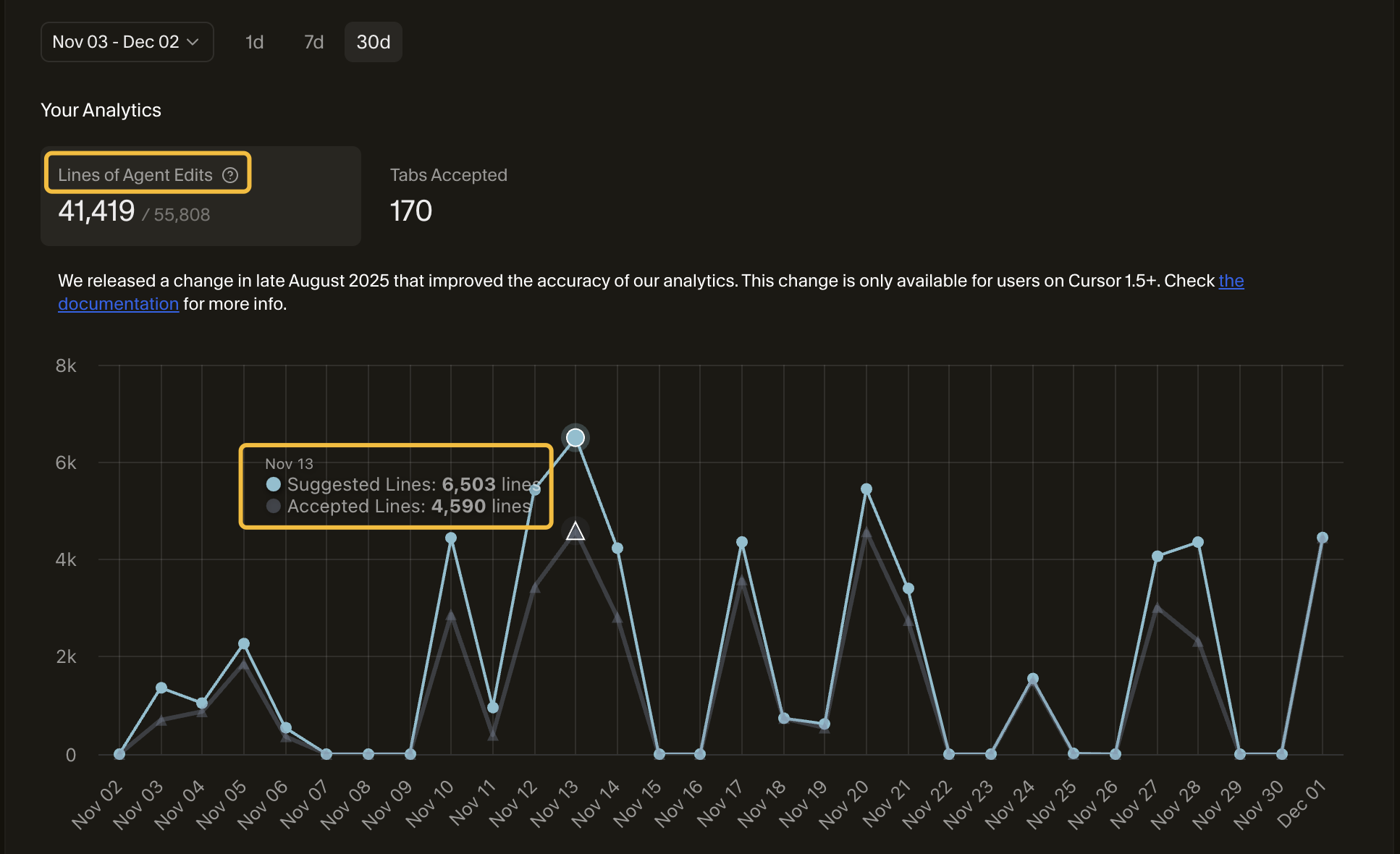Select the highlighted Nov 13 circle marker on the chart
The height and width of the screenshot is (854, 1400).
click(575, 437)
